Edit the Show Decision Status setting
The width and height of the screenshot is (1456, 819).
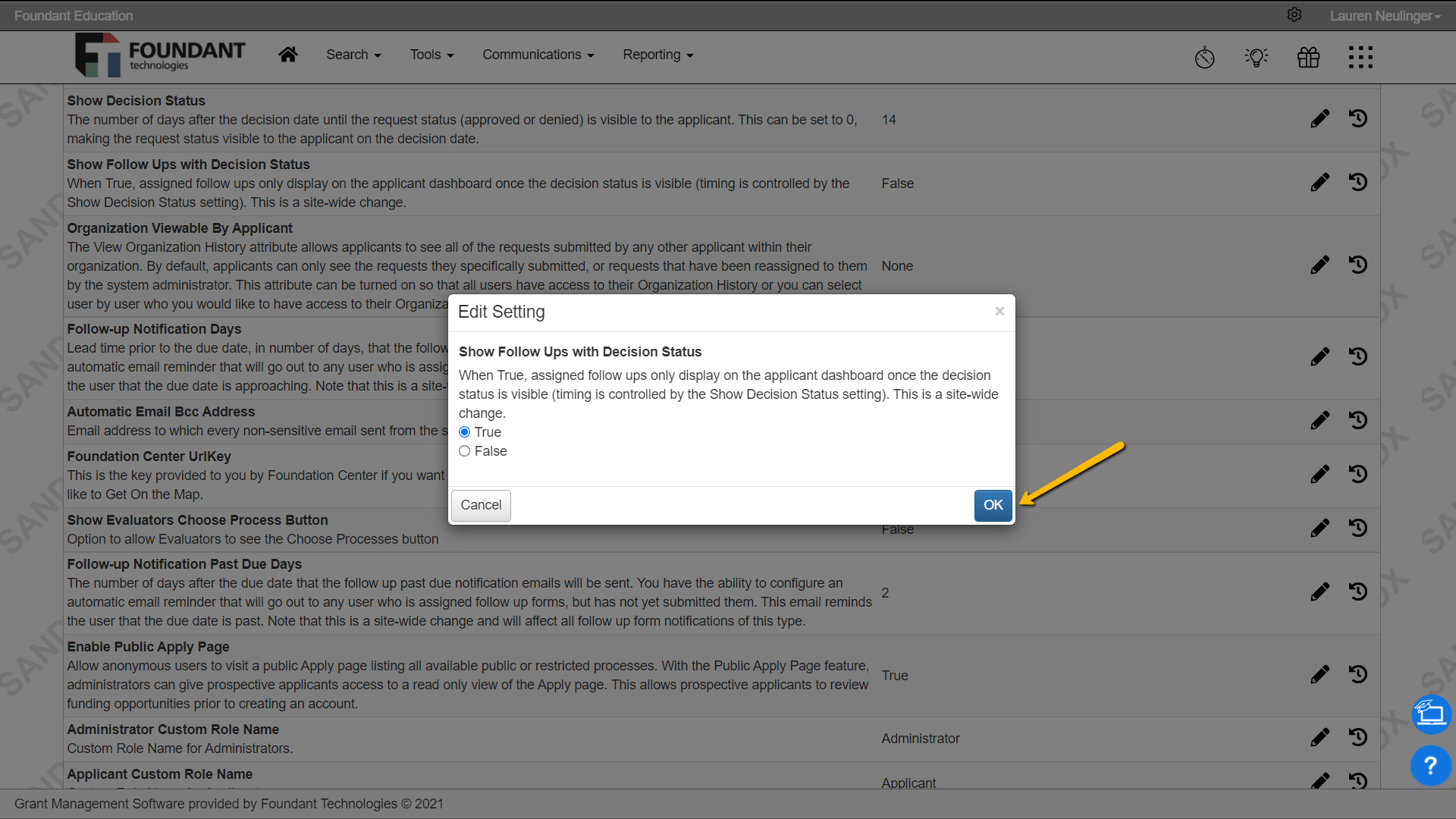(1319, 119)
